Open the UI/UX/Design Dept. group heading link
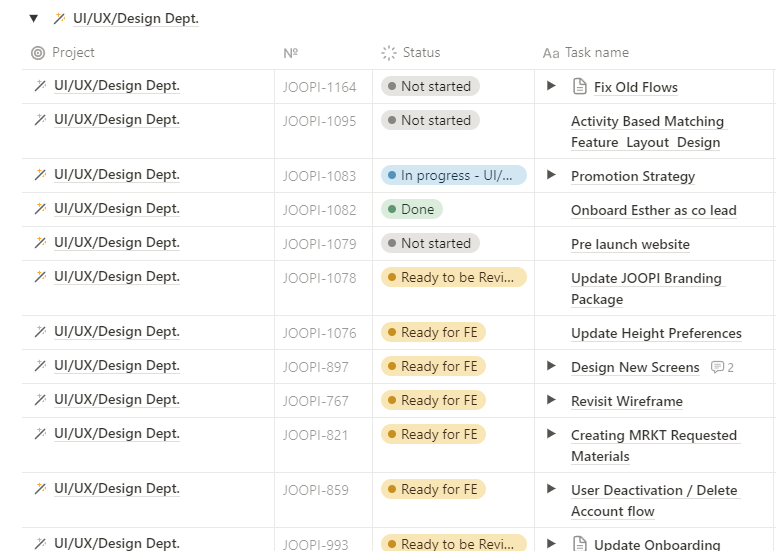 (136, 19)
